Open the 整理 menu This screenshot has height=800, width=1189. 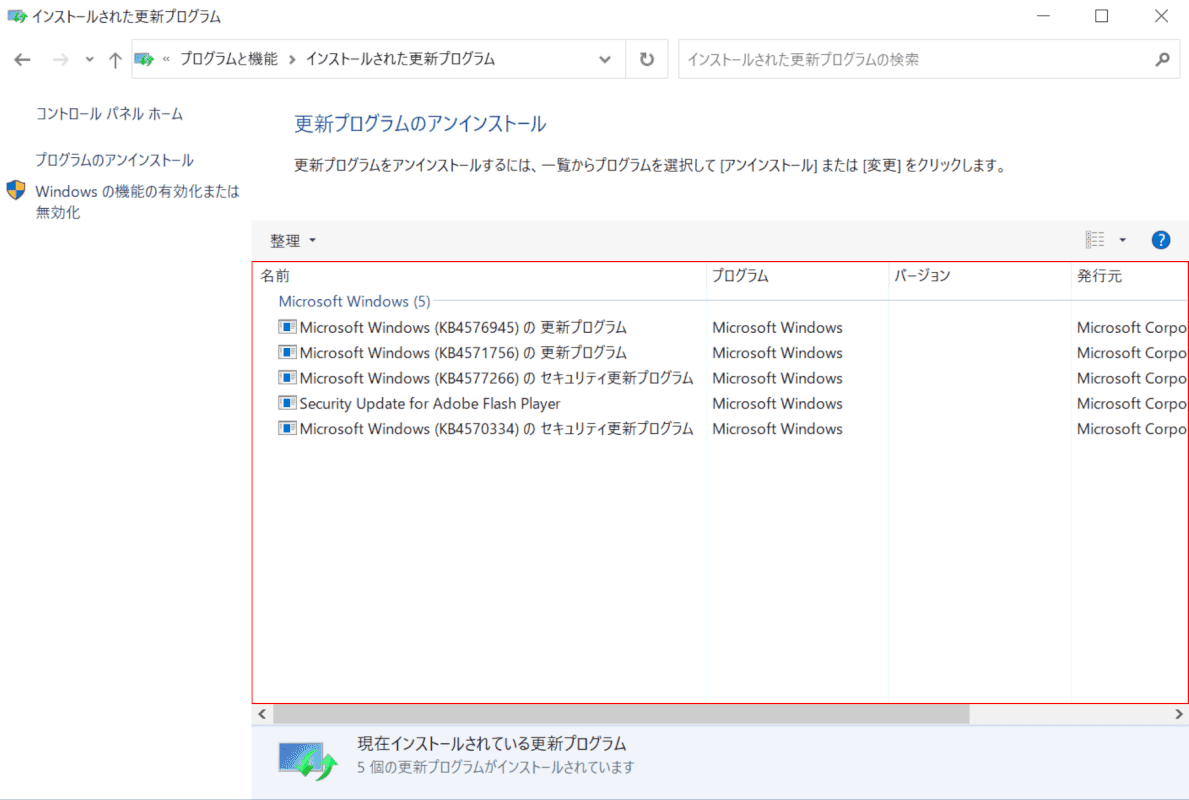pos(293,240)
